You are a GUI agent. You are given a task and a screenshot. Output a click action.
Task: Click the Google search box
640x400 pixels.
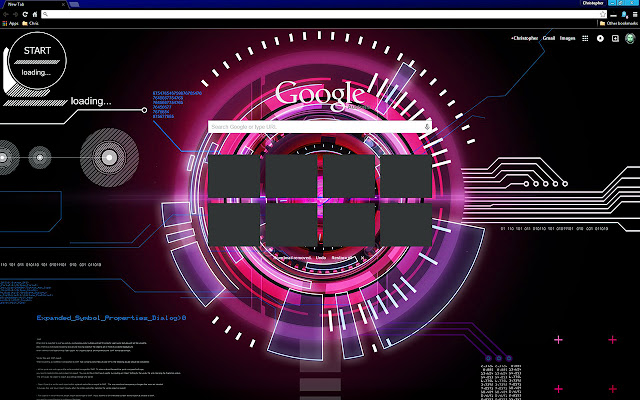(x=310, y=127)
